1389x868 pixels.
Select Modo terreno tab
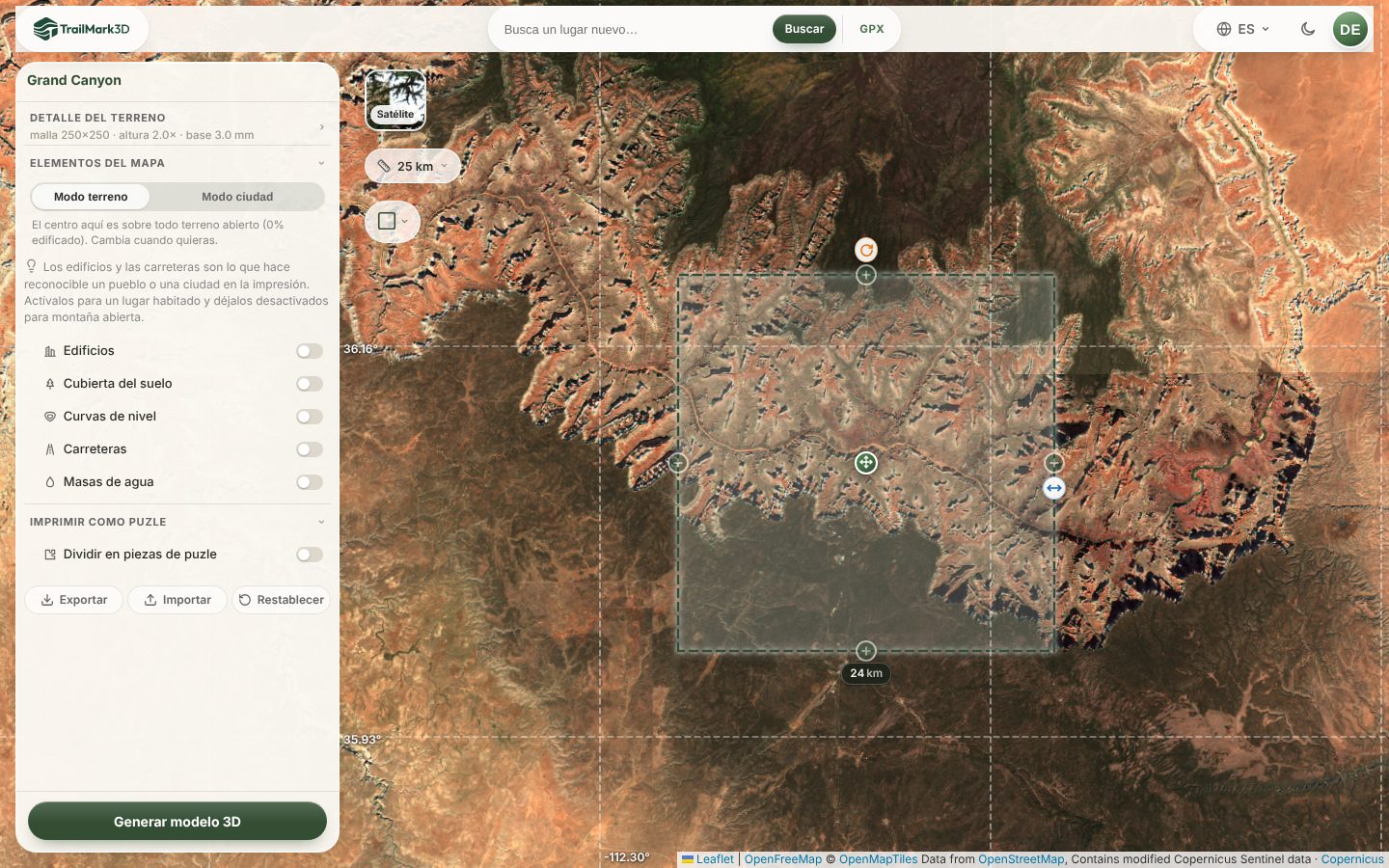tap(91, 197)
